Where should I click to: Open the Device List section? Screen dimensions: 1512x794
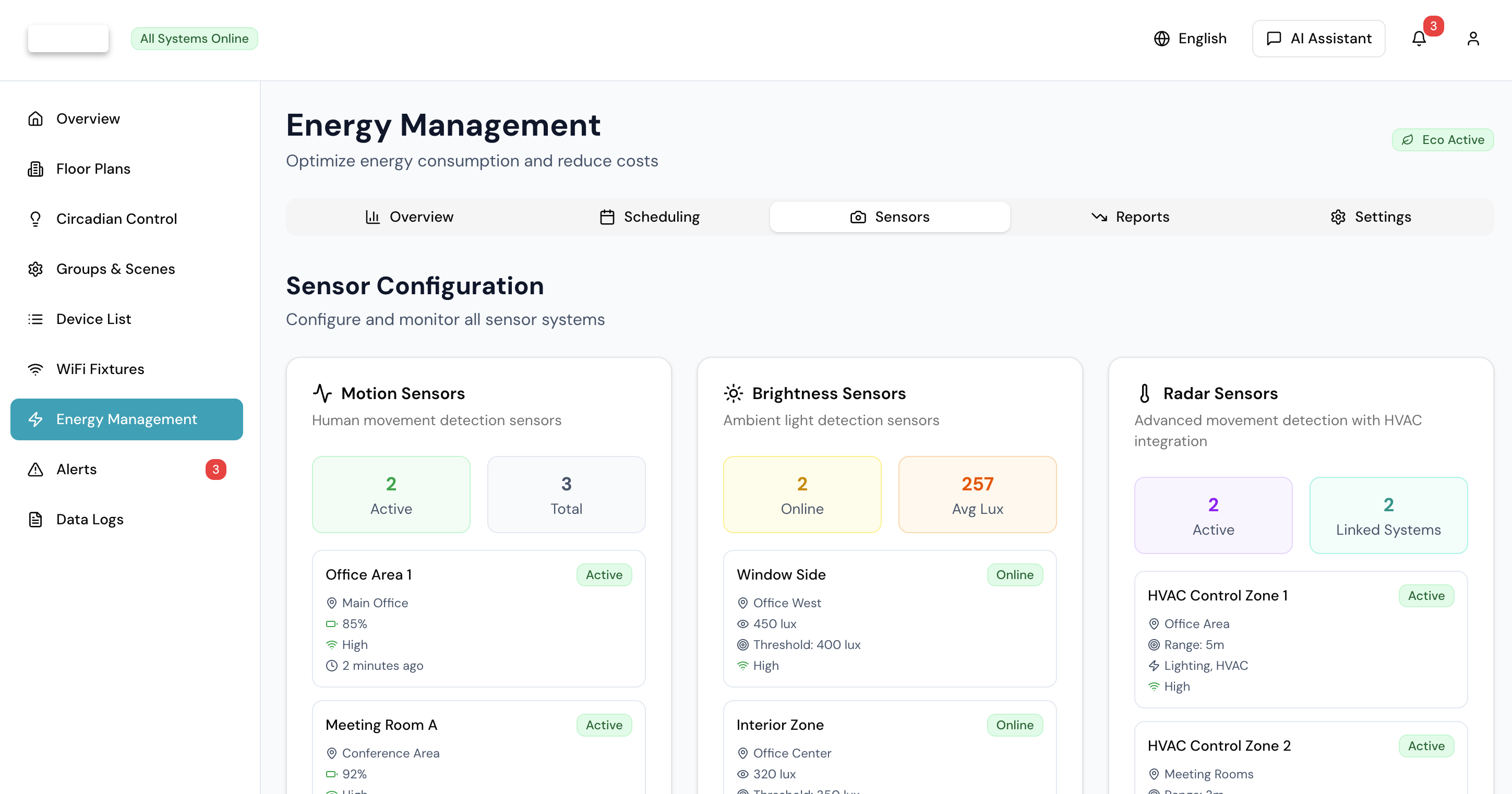(93, 319)
